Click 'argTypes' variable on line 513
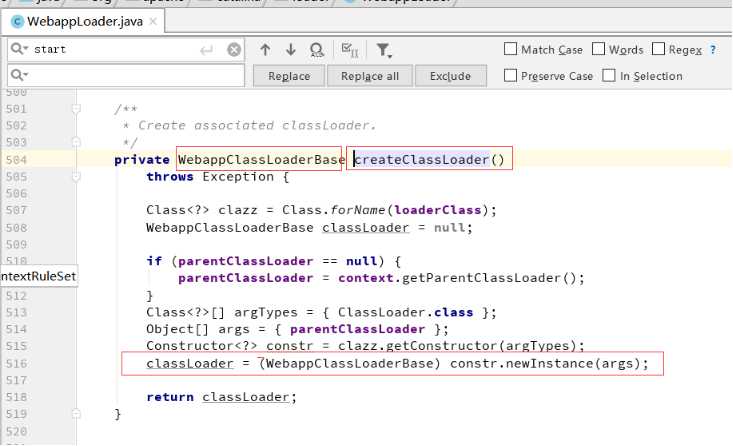 pos(266,312)
